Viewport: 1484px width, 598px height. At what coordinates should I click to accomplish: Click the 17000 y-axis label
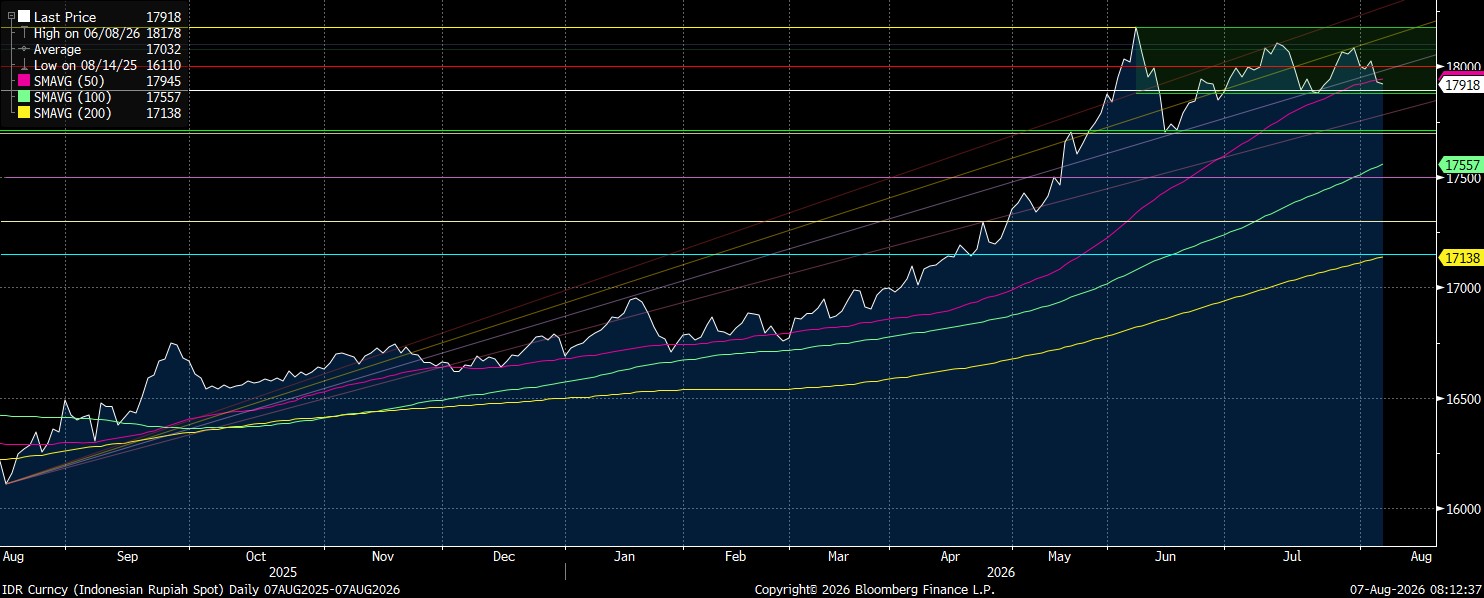click(x=1461, y=288)
